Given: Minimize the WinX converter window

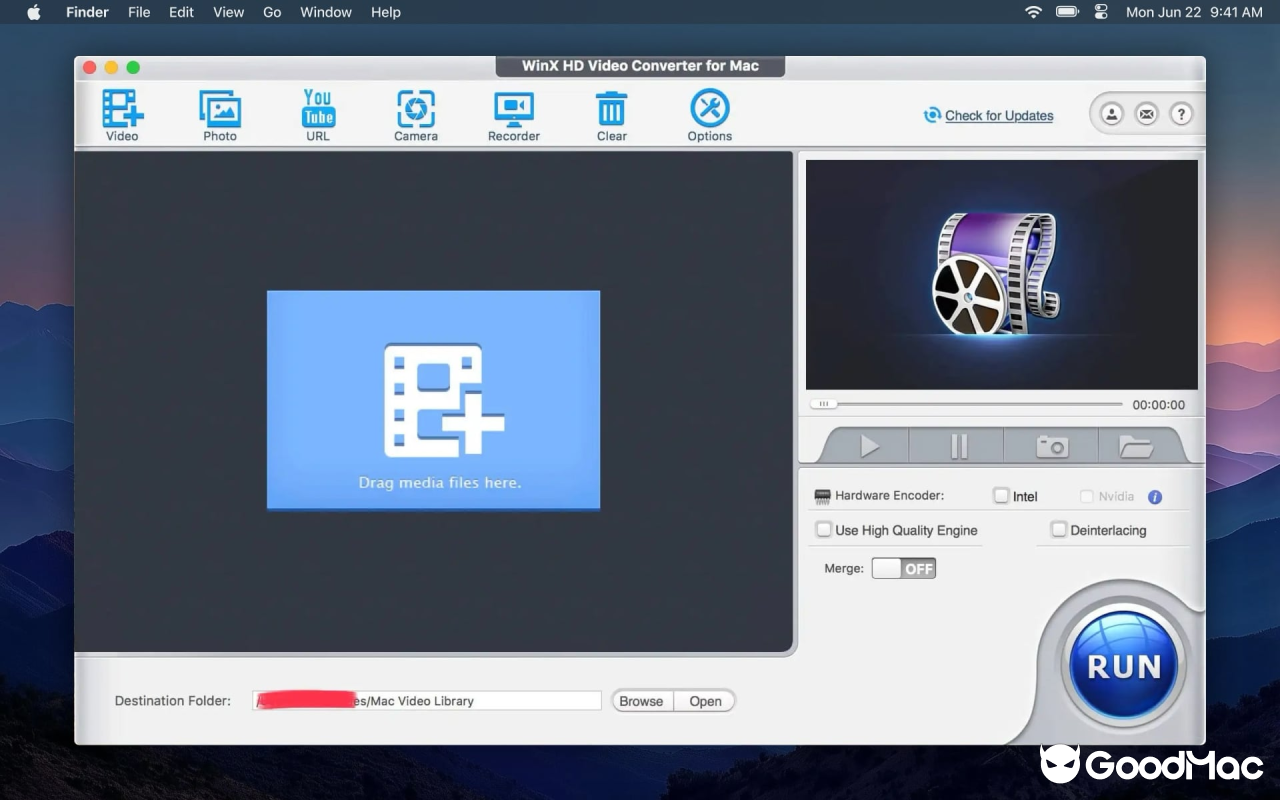Looking at the screenshot, I should pyautogui.click(x=111, y=67).
